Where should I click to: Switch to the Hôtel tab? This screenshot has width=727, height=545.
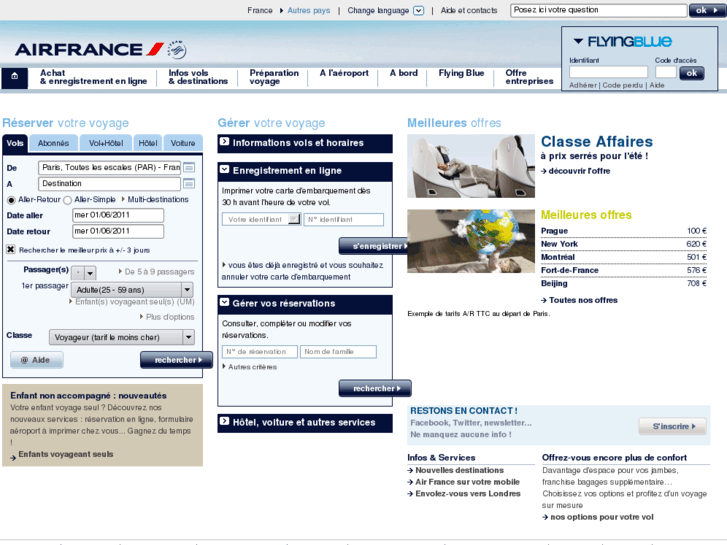pos(148,143)
